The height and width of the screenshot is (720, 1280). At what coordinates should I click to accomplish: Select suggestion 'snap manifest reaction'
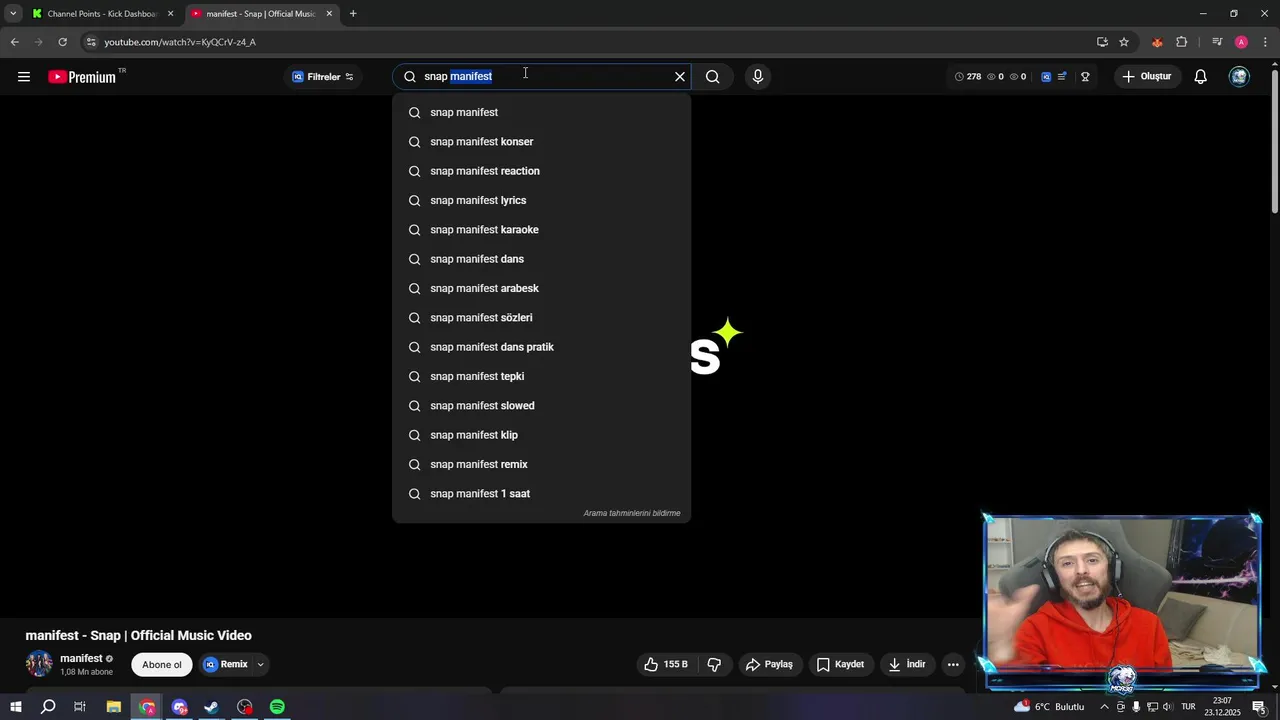tap(541, 171)
